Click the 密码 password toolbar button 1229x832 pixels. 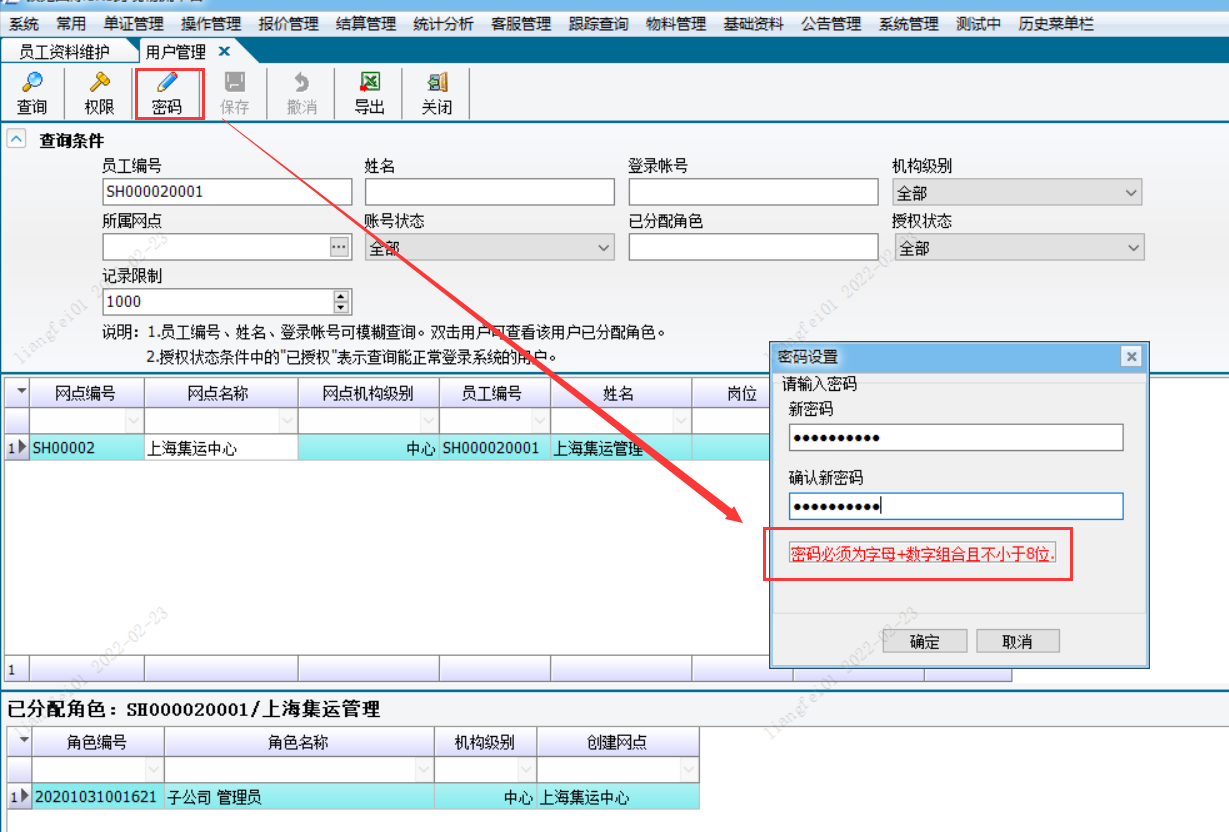coord(168,94)
